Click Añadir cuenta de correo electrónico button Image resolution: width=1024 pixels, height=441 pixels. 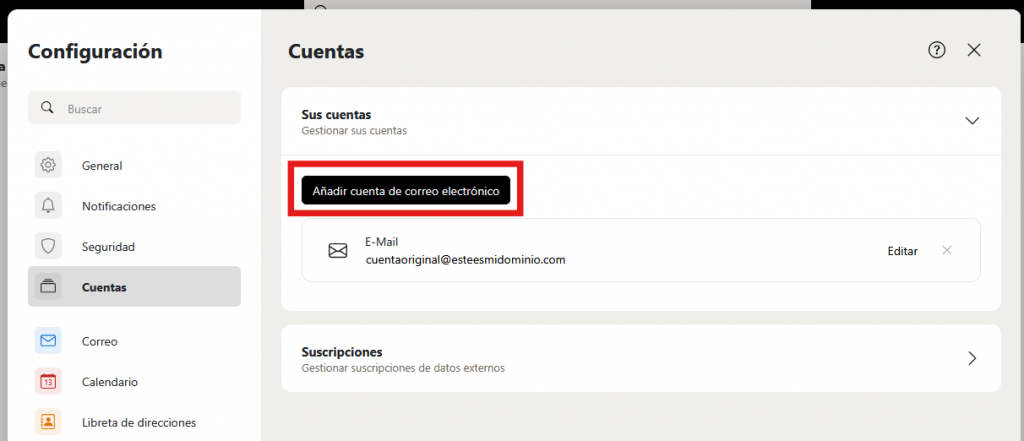[405, 190]
